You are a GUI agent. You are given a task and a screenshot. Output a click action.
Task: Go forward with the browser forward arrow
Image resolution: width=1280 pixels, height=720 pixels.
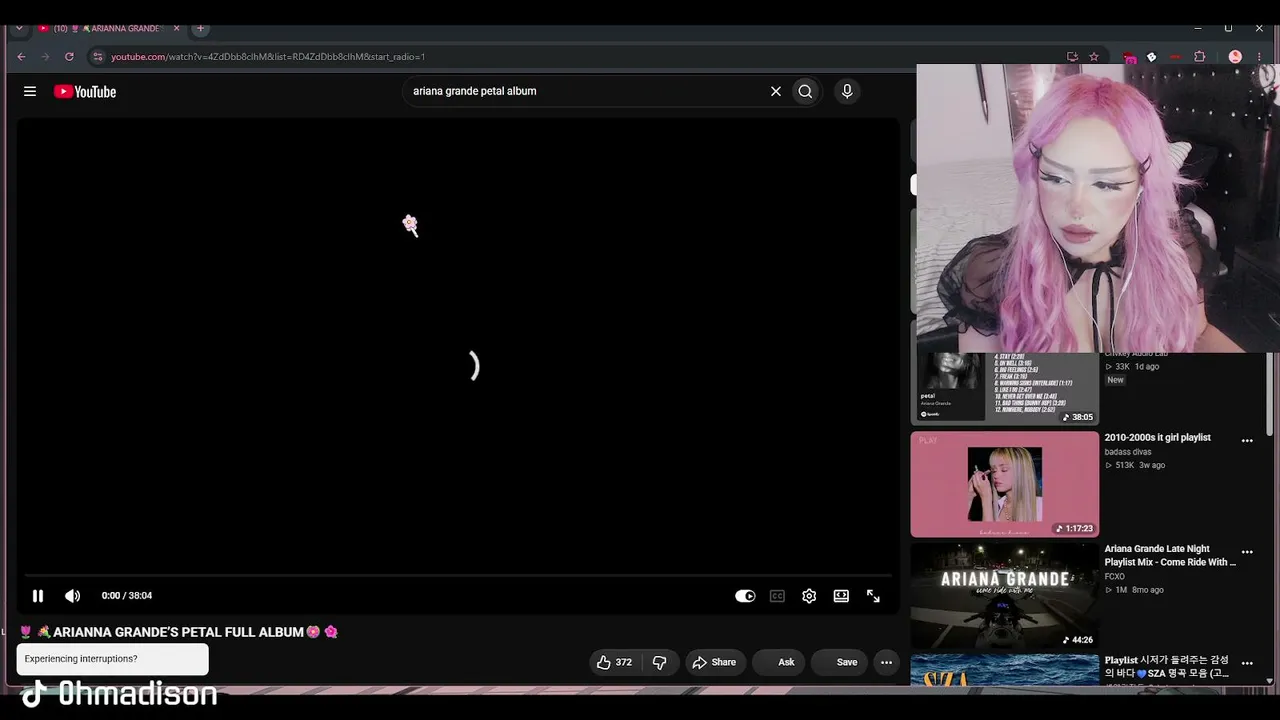(x=45, y=57)
